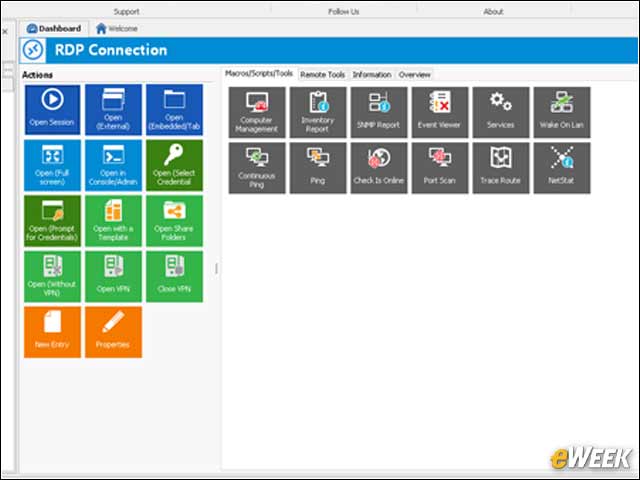The width and height of the screenshot is (640, 480).
Task: Click the Open VPN tile
Action: (x=113, y=276)
